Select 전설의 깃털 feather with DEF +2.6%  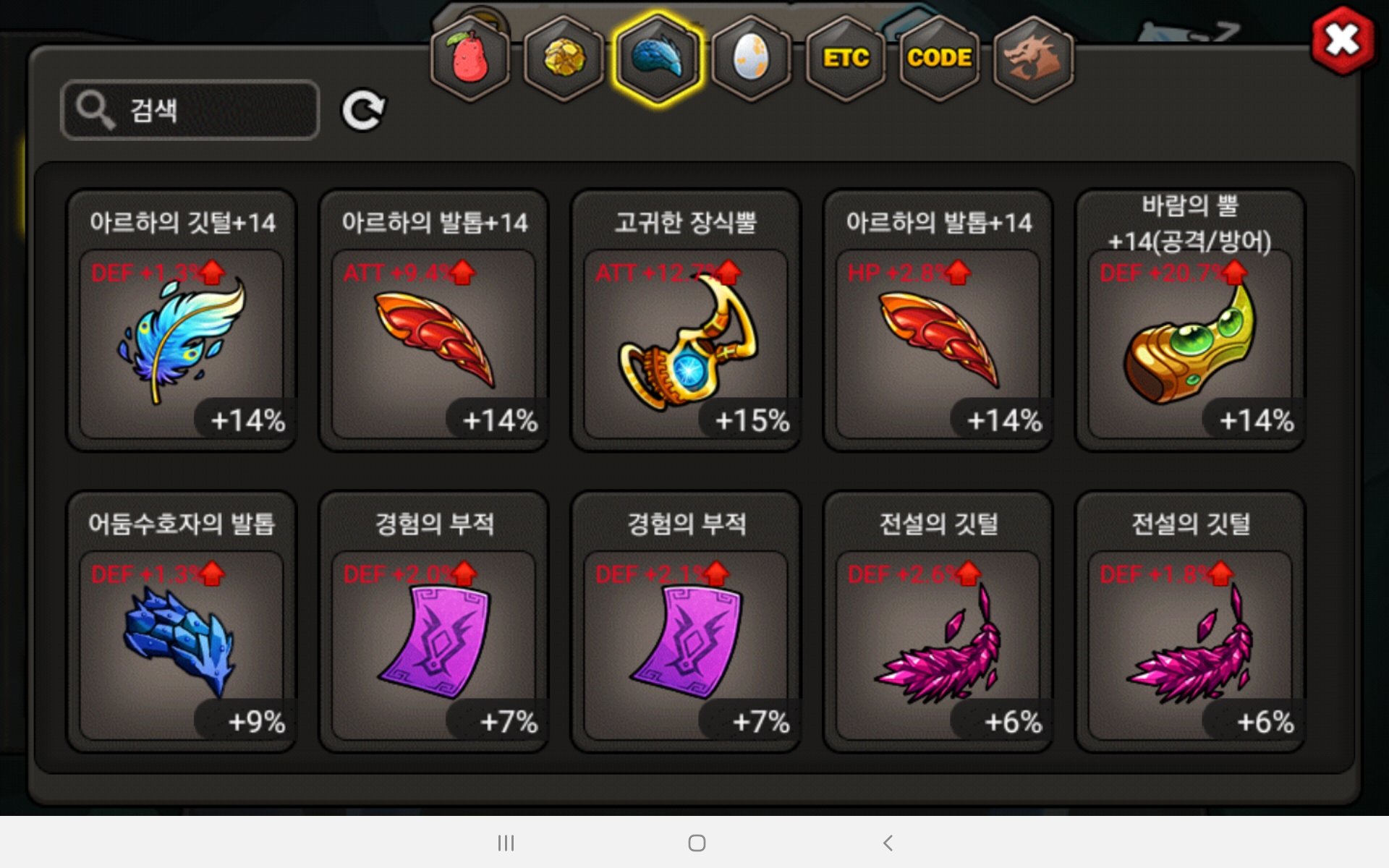[x=938, y=622]
